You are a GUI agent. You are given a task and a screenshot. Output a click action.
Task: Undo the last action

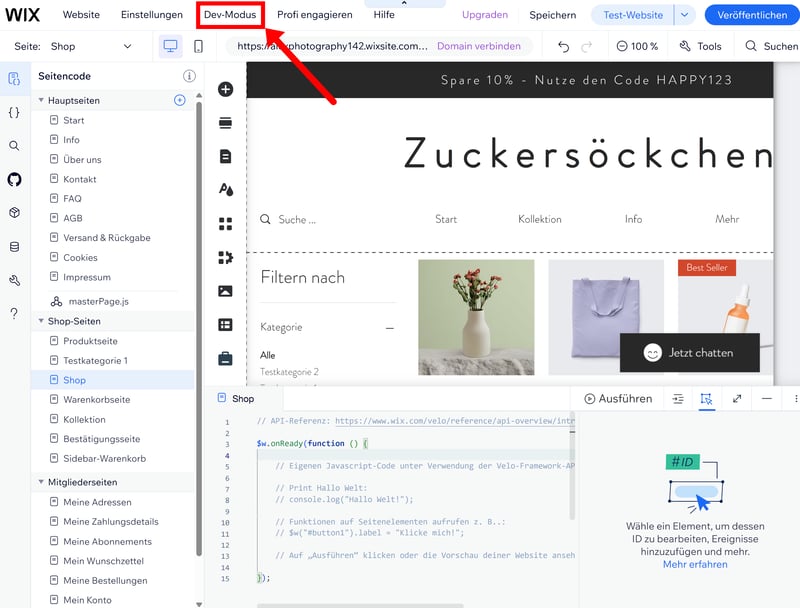(x=563, y=46)
